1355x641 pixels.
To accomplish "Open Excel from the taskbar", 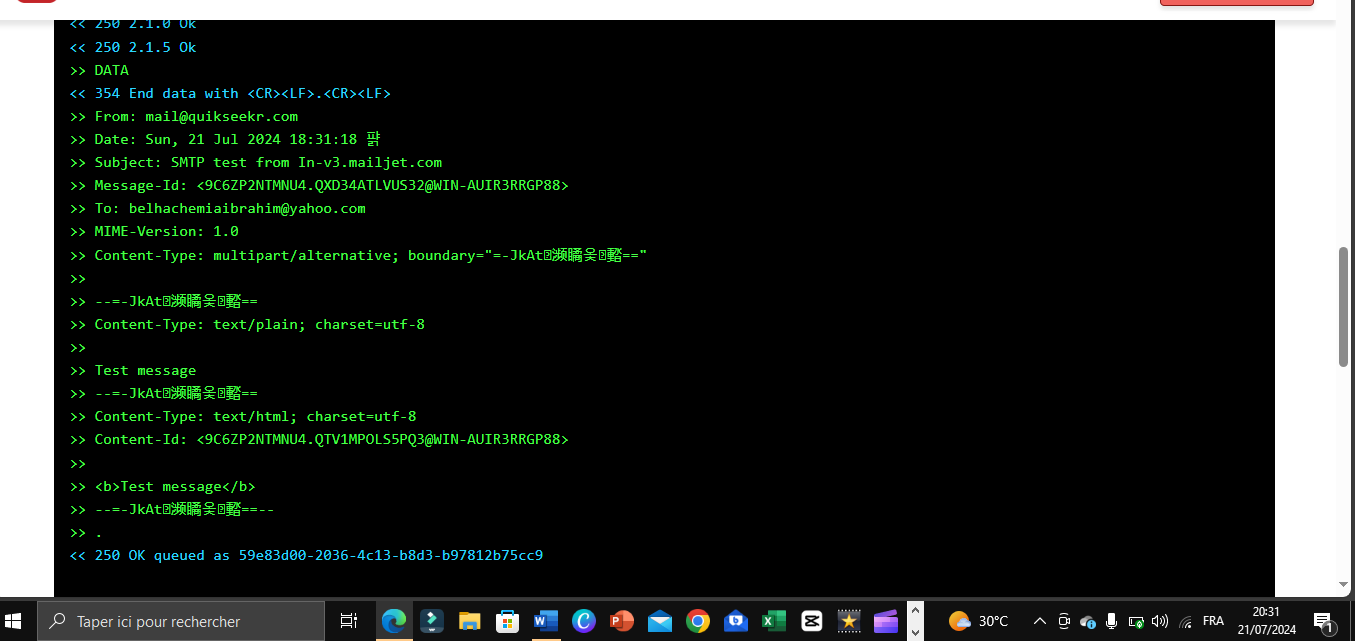I will [774, 621].
